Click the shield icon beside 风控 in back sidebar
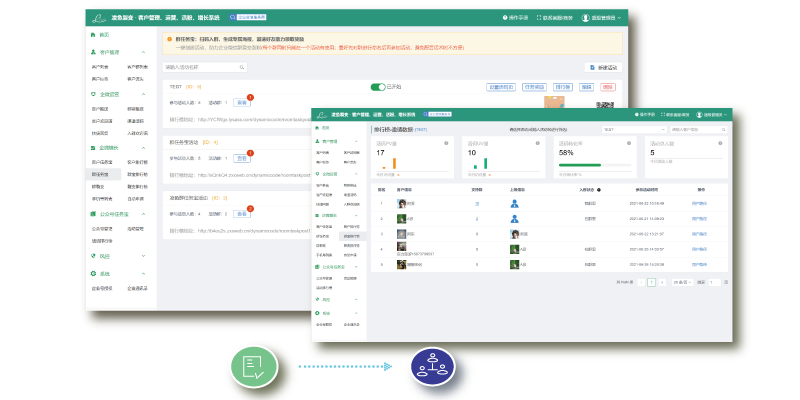800x400 pixels. click(x=92, y=256)
